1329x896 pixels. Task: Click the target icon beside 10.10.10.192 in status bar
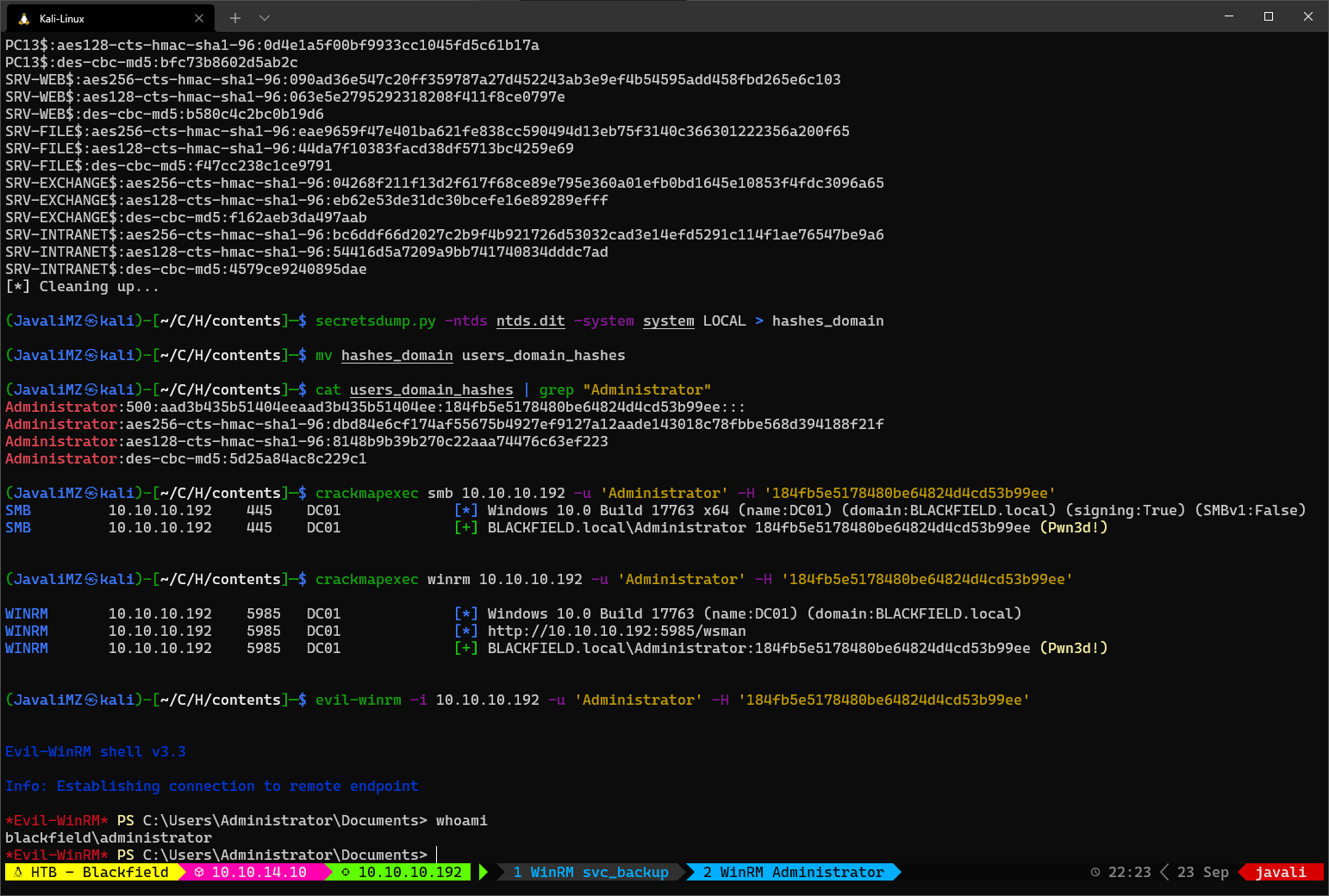[346, 872]
